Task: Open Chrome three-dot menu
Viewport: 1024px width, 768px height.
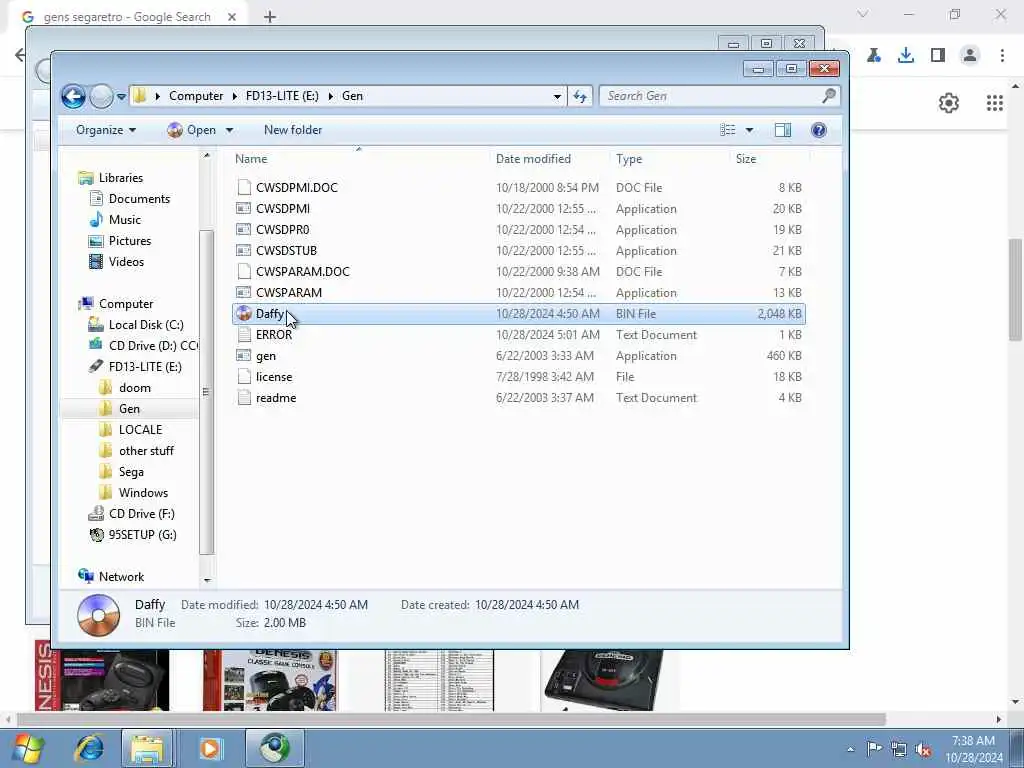Action: (1002, 56)
